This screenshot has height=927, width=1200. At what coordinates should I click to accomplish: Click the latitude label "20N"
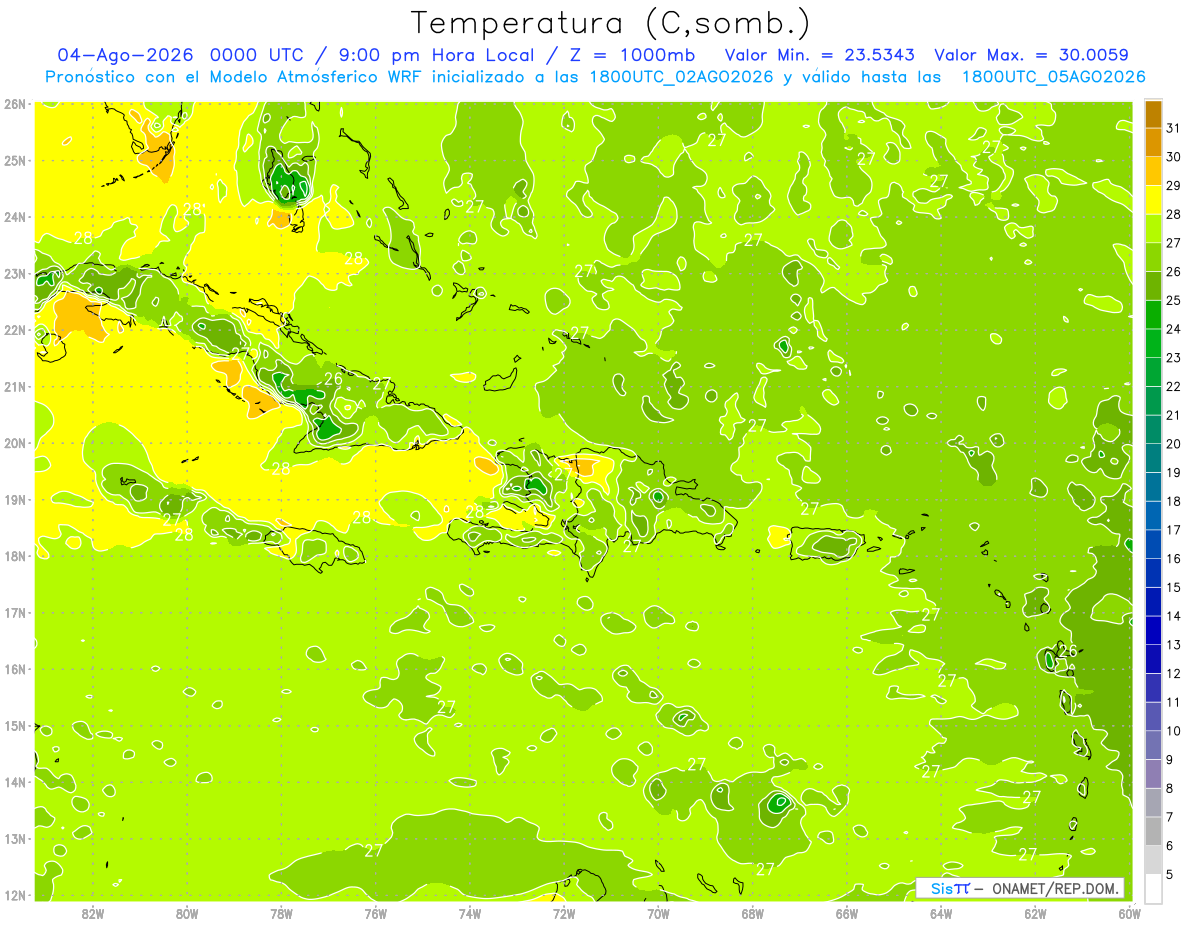(x=14, y=443)
